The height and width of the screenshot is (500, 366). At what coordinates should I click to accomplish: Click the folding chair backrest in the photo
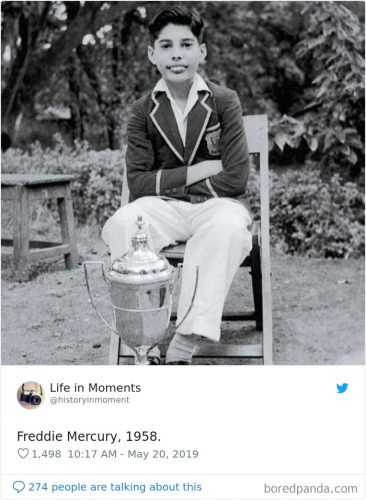(x=257, y=133)
